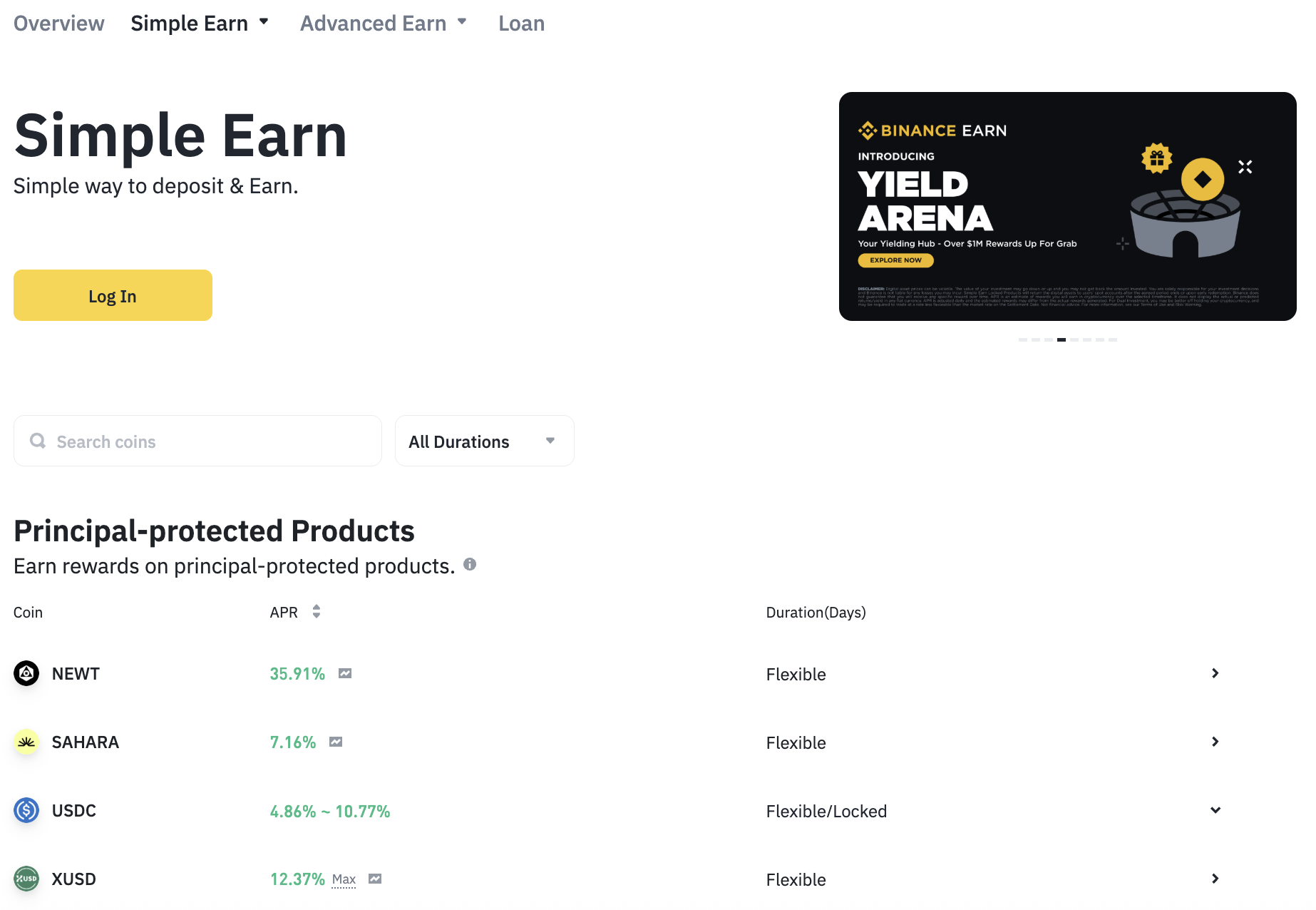Screen dimensions: 1316x910
Task: Go to the Loan tab
Action: click(521, 23)
